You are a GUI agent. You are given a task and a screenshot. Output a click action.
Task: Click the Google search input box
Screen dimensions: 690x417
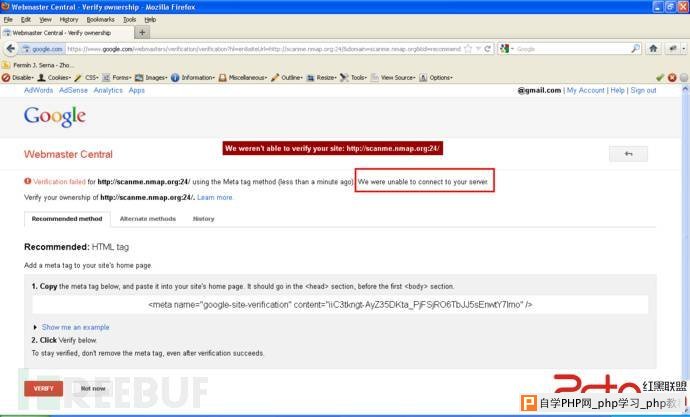(572, 49)
